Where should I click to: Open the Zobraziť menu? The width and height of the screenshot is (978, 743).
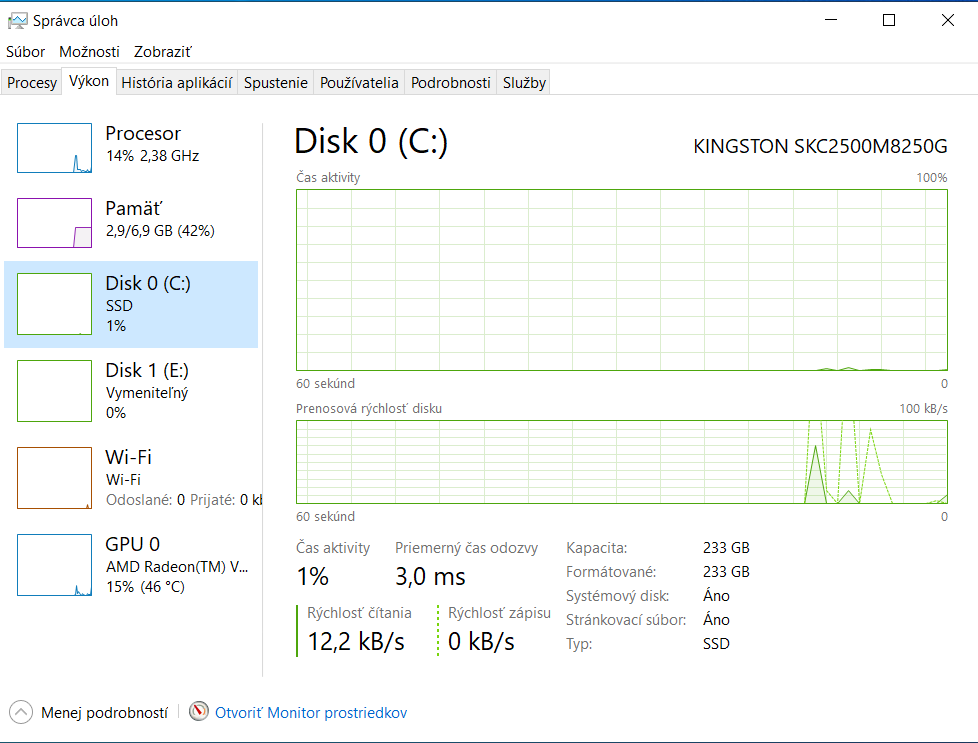(x=162, y=52)
